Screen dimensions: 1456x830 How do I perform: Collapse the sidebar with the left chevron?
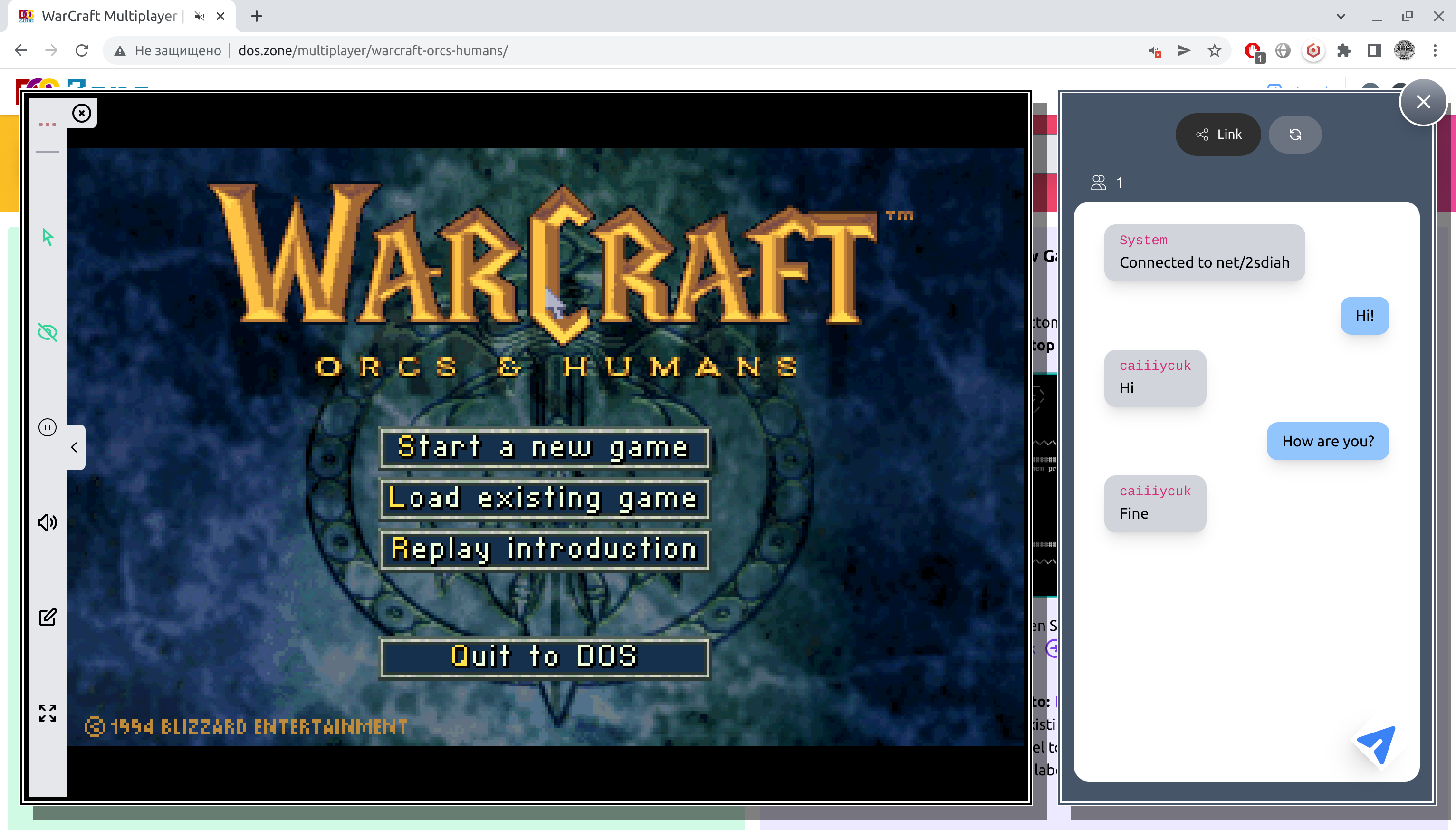point(74,447)
